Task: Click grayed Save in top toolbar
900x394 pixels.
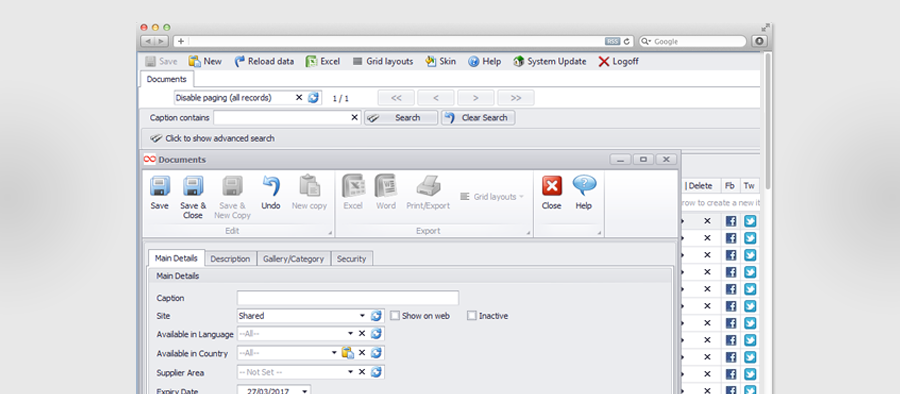Action: click(x=161, y=61)
